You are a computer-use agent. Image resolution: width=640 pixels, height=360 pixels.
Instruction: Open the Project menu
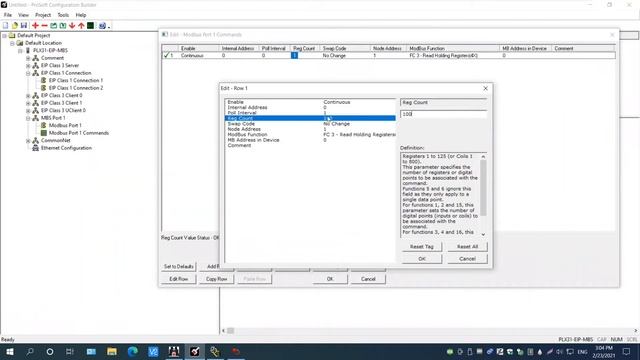(x=43, y=15)
